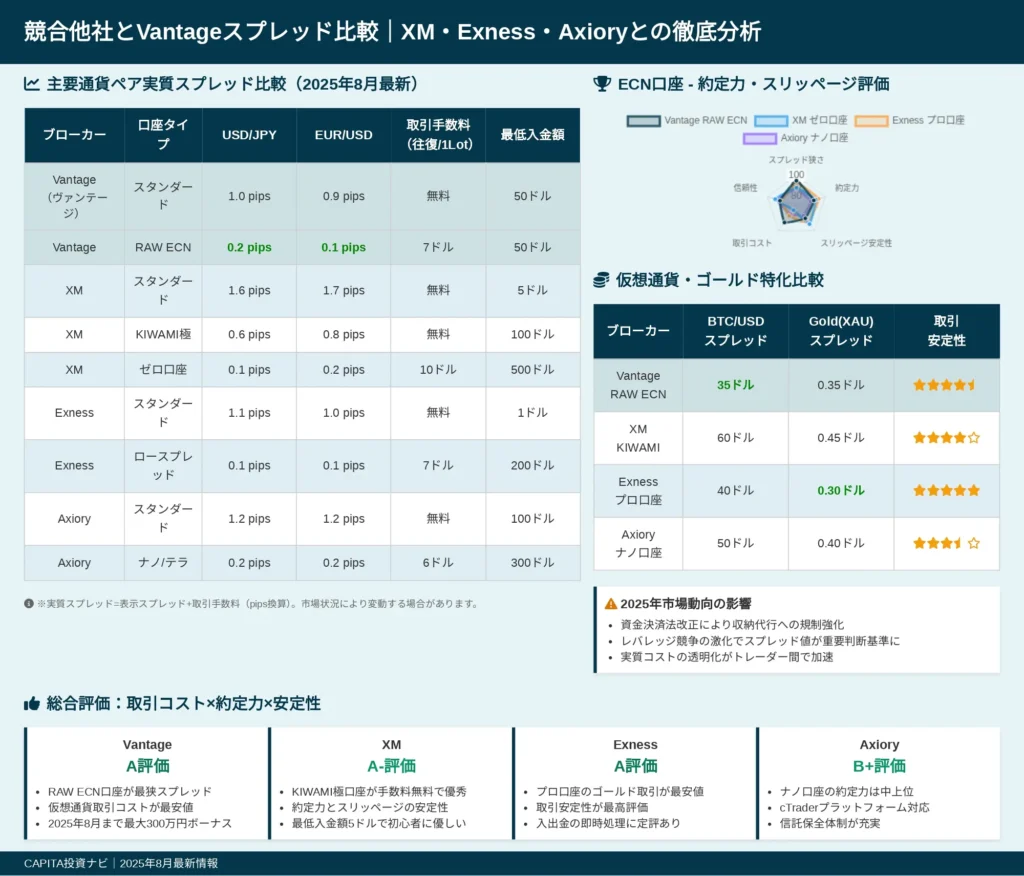The width and height of the screenshot is (1024, 876).
Task: Click the 2025年8月まで最大300万円ボーナス bullet
Action: tap(140, 823)
